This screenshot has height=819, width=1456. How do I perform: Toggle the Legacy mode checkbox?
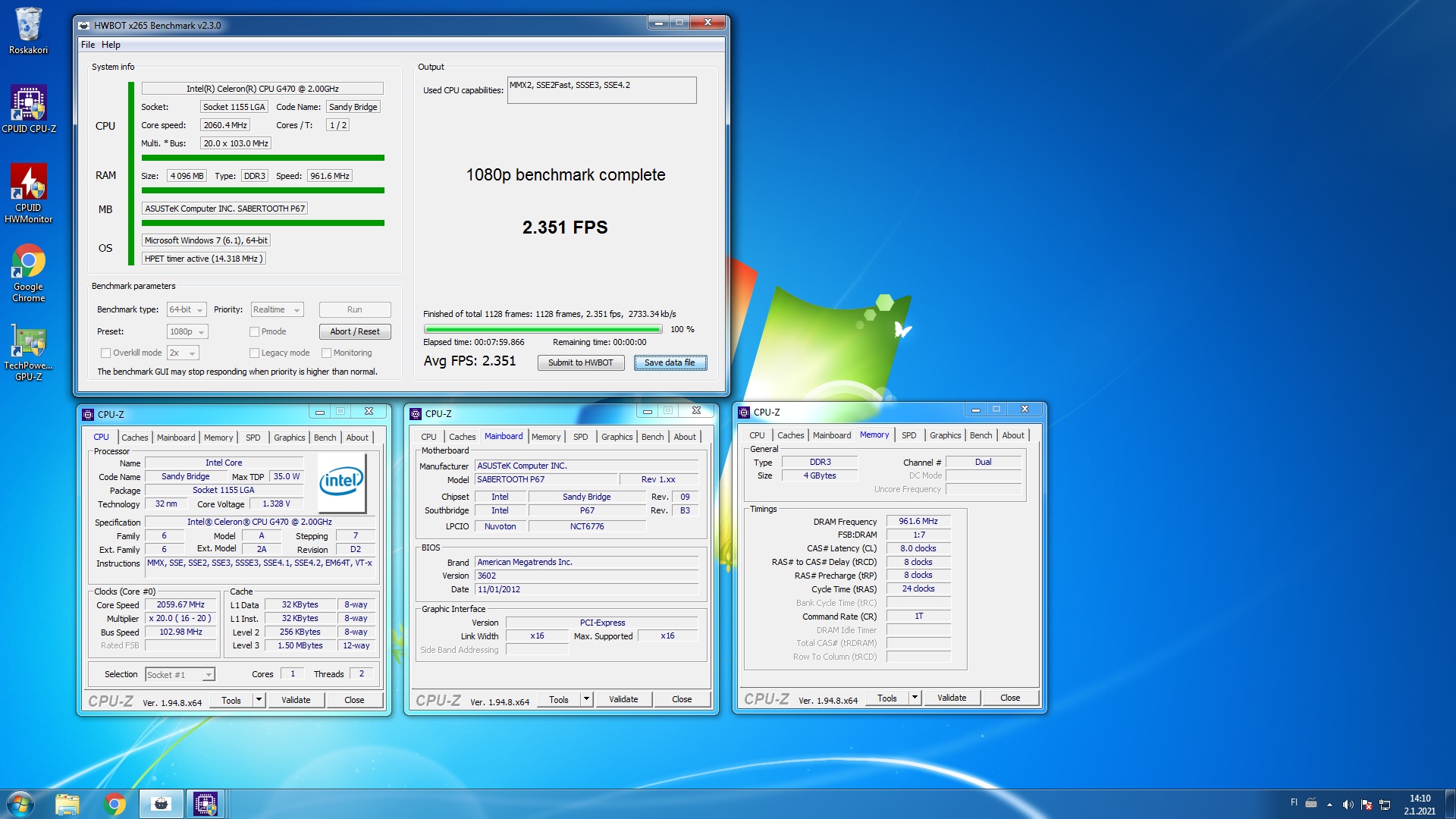255,353
